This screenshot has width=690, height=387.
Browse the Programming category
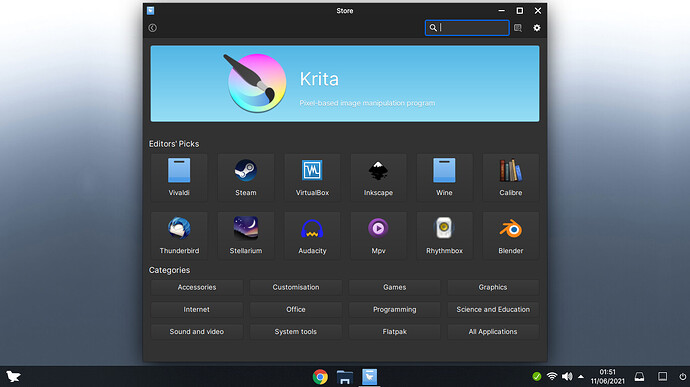395,310
